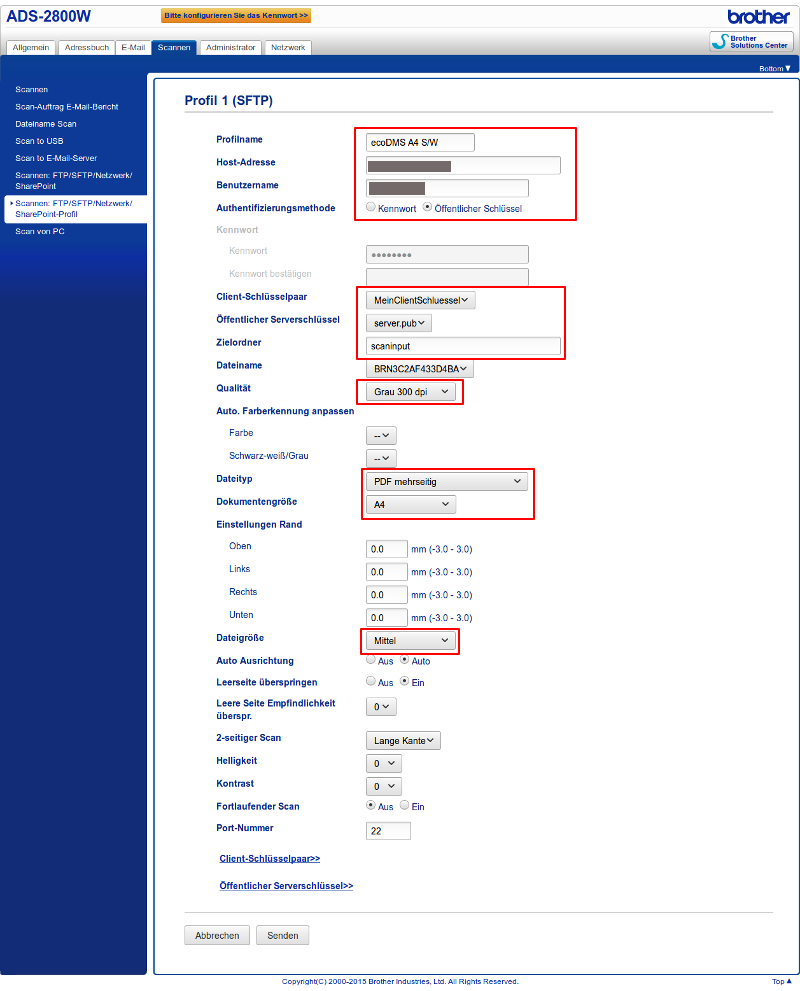Open Leere Seite Empfindlichkeit dropdown
This screenshot has width=800, height=991.
coord(382,707)
